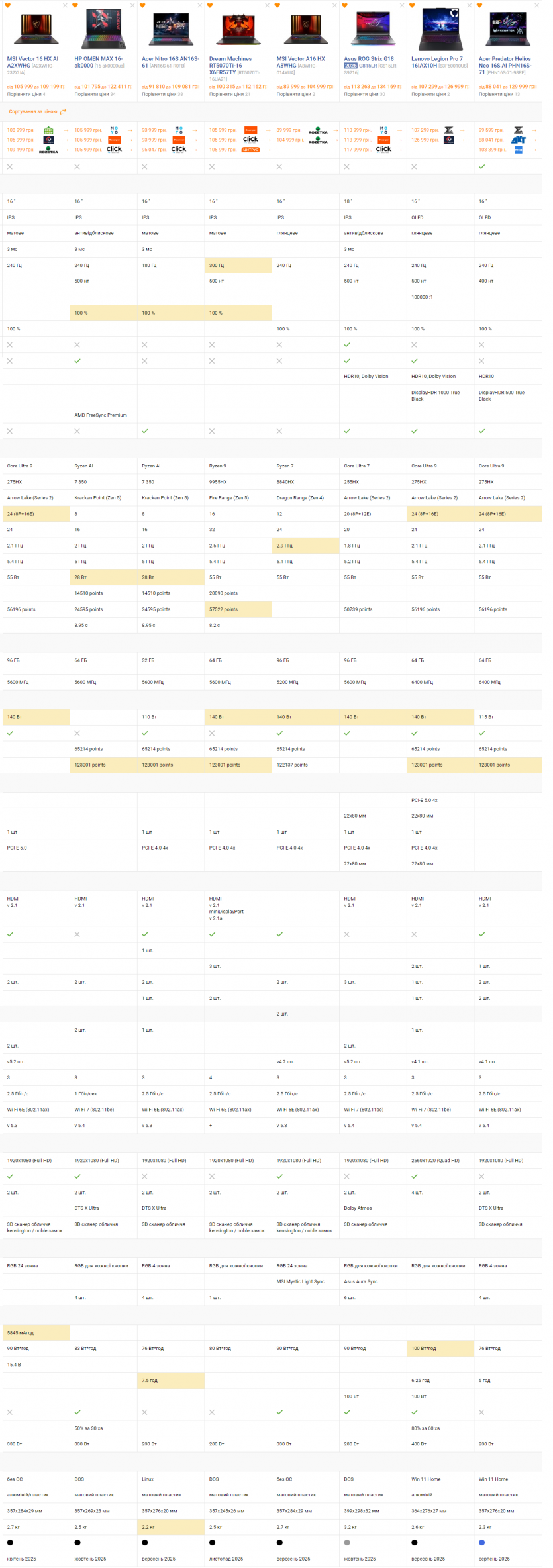Image resolution: width=553 pixels, height=1568 pixels.
Task: Click Lenovo Legion Pro 7 laptop thumbnail
Action: [440, 29]
